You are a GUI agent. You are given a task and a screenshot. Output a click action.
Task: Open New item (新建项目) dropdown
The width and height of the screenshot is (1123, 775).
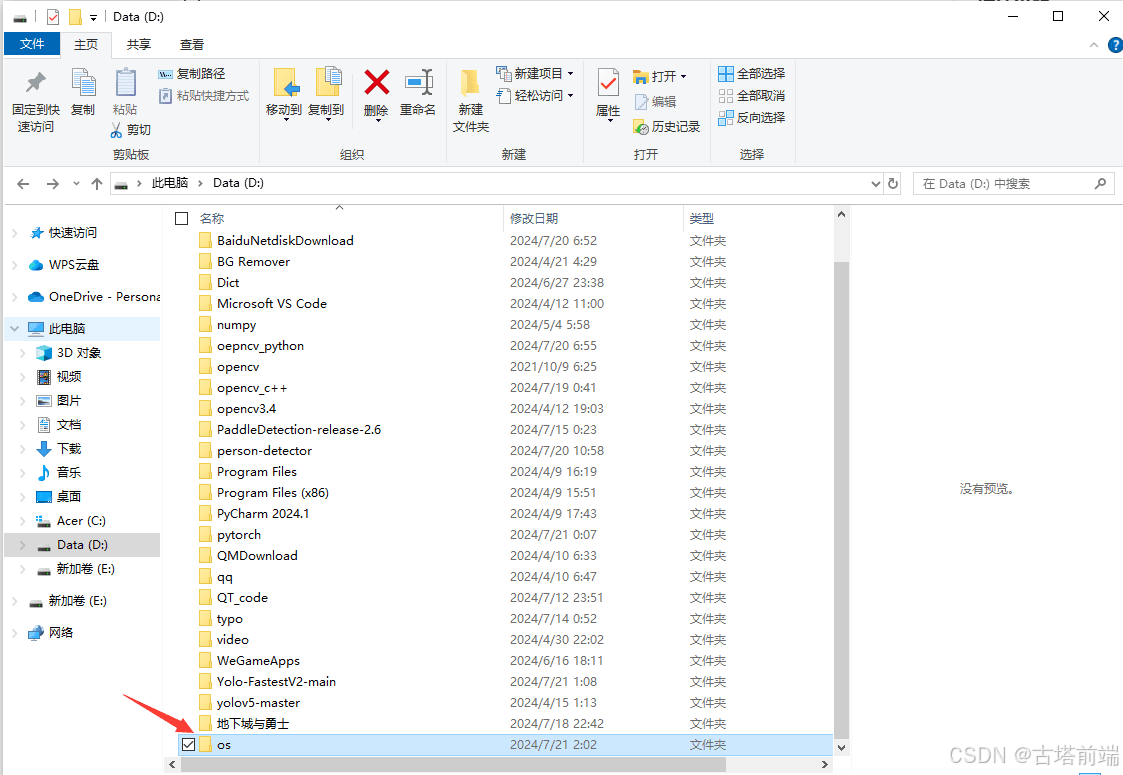tap(534, 74)
